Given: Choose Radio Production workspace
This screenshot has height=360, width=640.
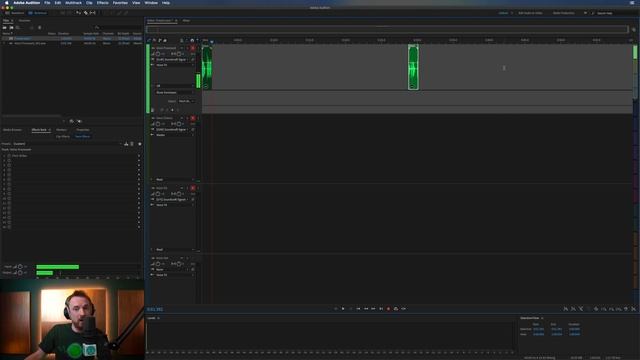Looking at the screenshot, I should pyautogui.click(x=564, y=13).
